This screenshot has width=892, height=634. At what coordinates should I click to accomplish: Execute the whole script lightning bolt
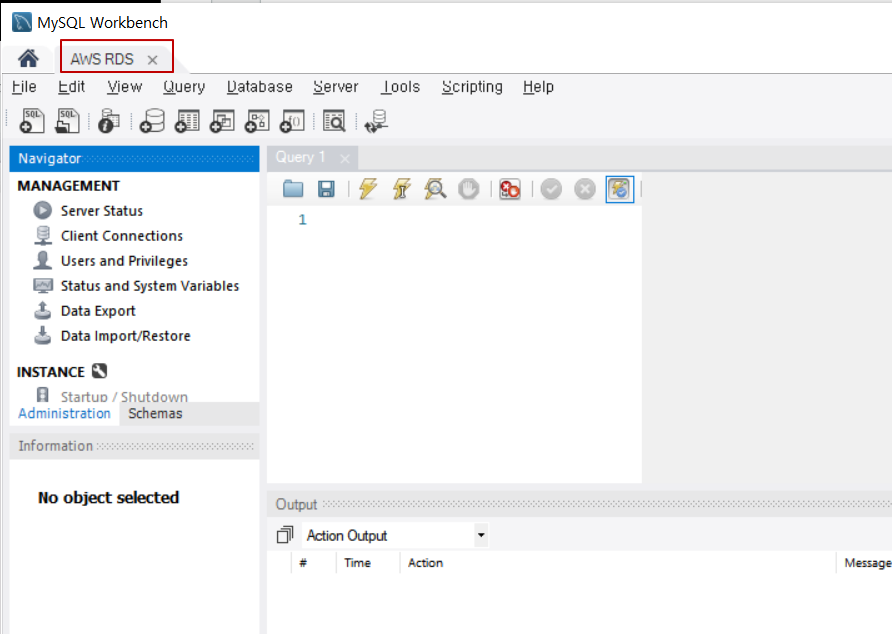point(368,188)
